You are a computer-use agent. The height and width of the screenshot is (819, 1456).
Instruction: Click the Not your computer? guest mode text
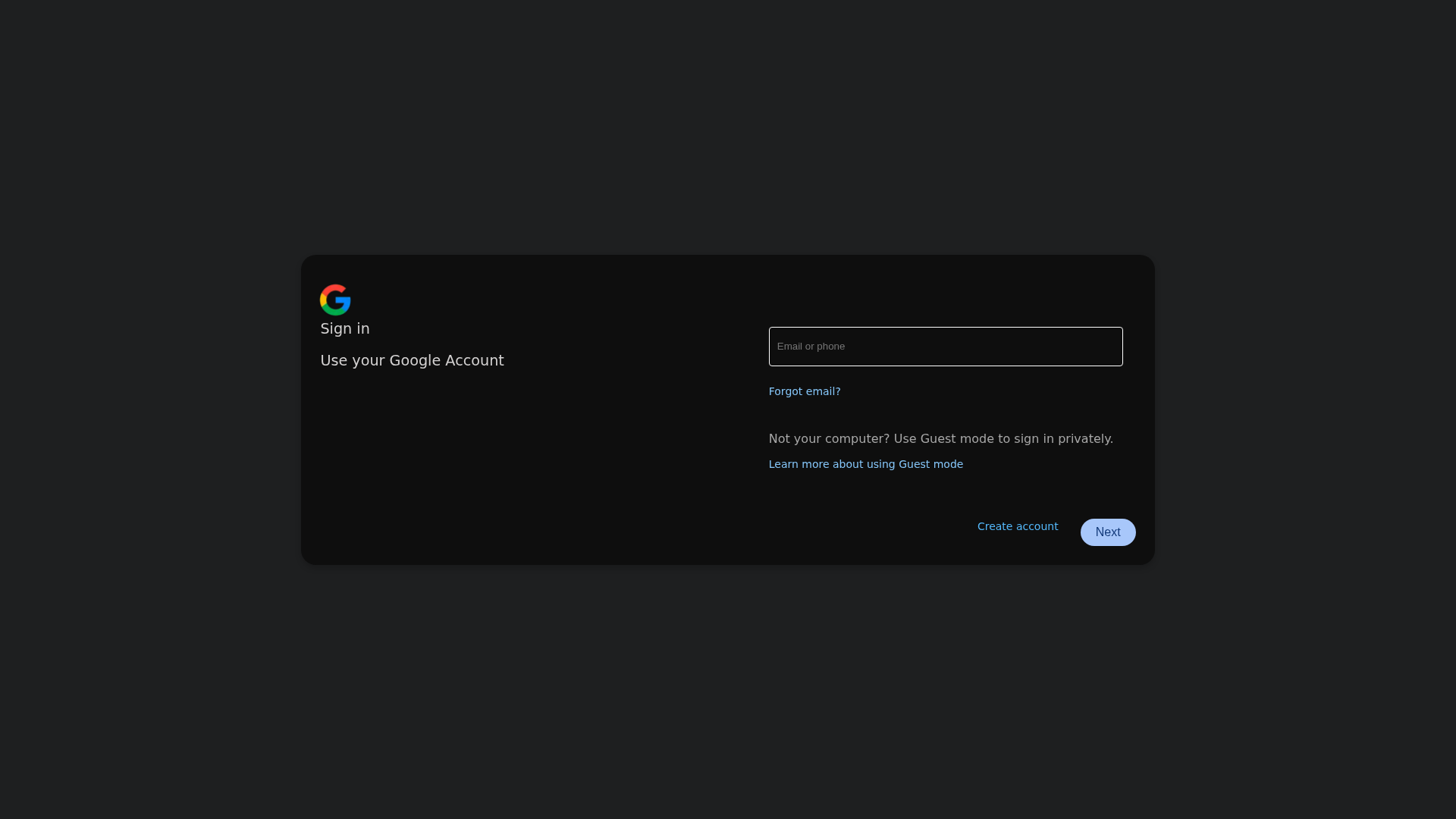[941, 439]
